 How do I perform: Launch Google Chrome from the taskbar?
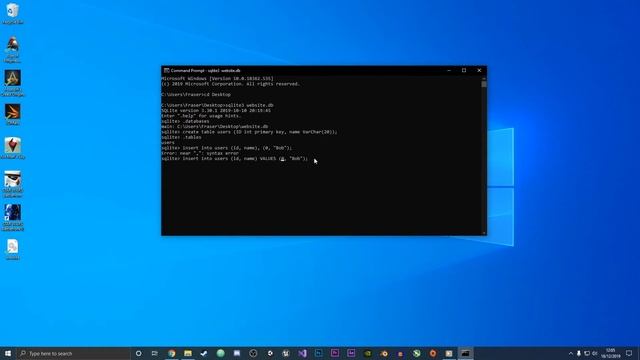point(172,353)
